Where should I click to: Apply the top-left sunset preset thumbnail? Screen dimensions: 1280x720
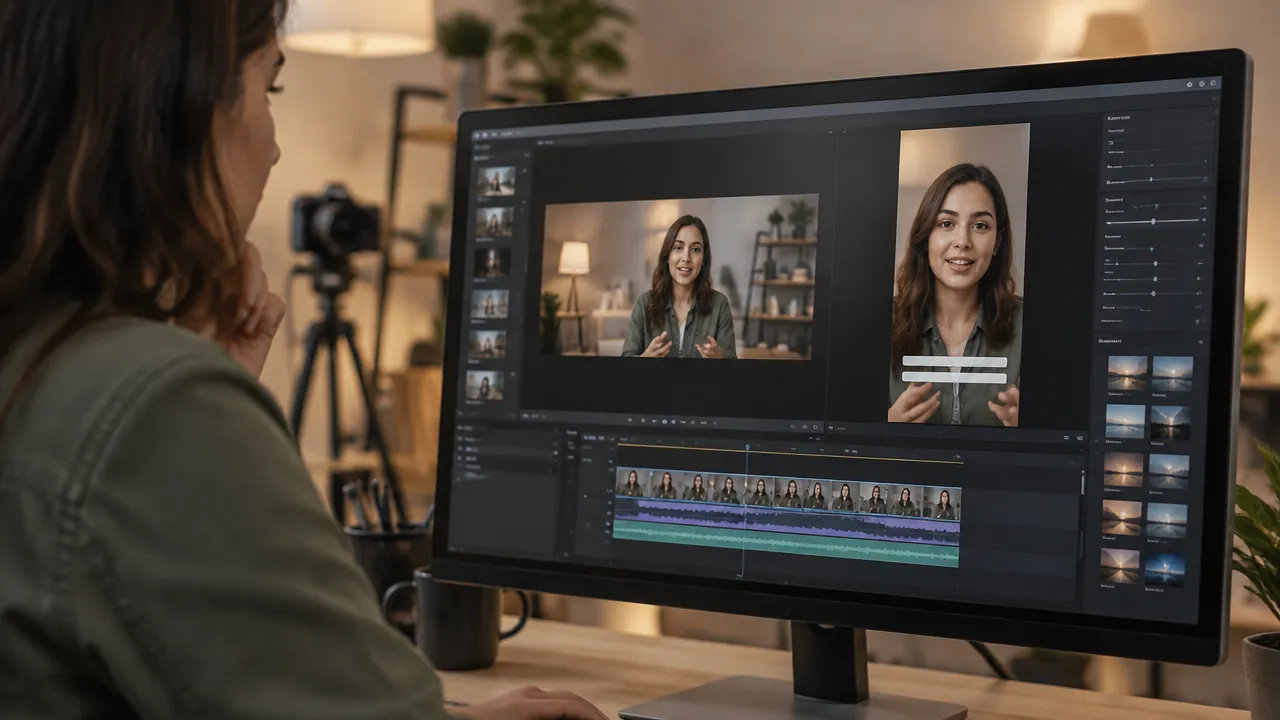pos(1126,373)
